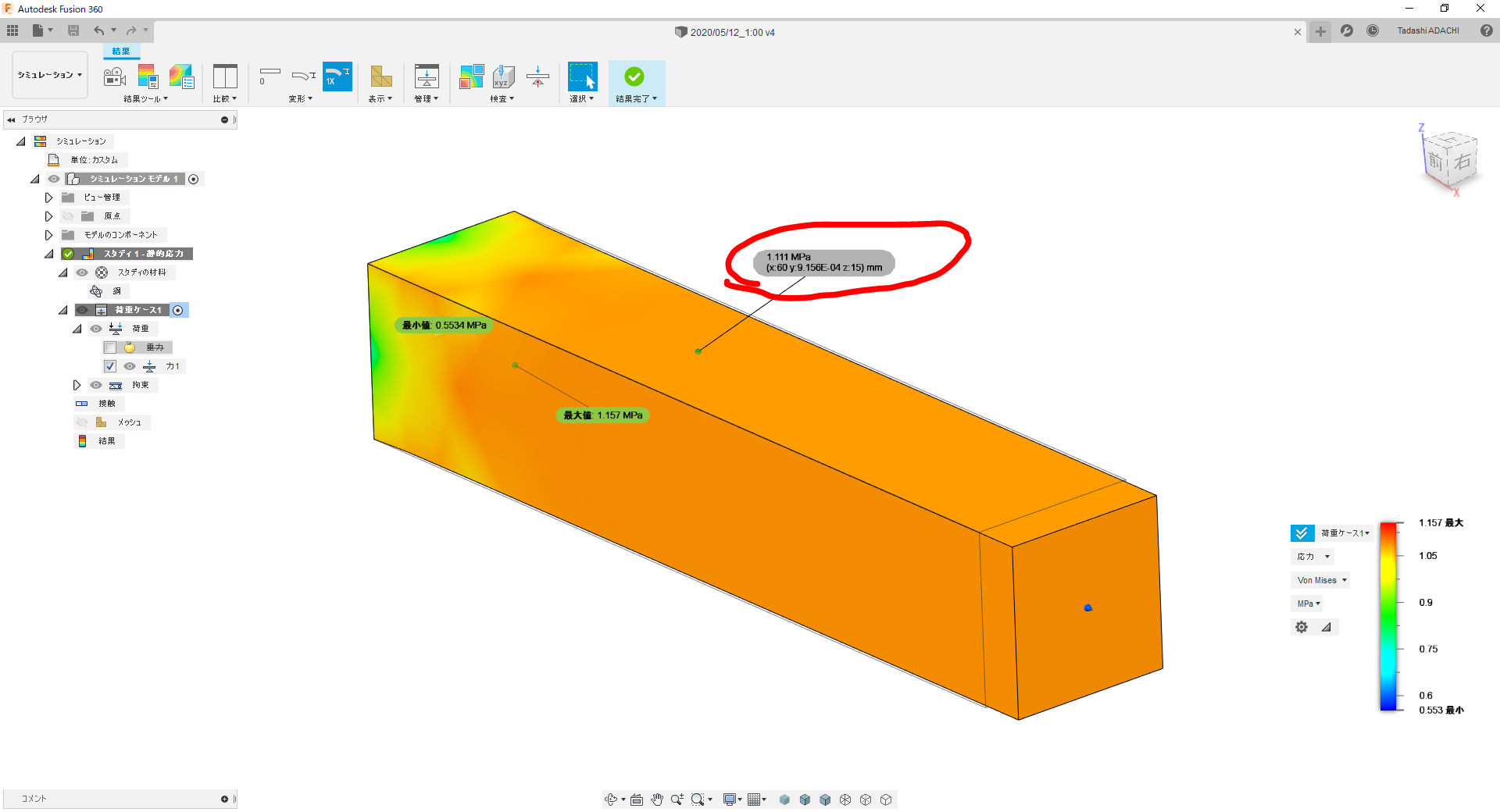
Task: Open the シミュレーション workspace menu
Action: (x=49, y=74)
